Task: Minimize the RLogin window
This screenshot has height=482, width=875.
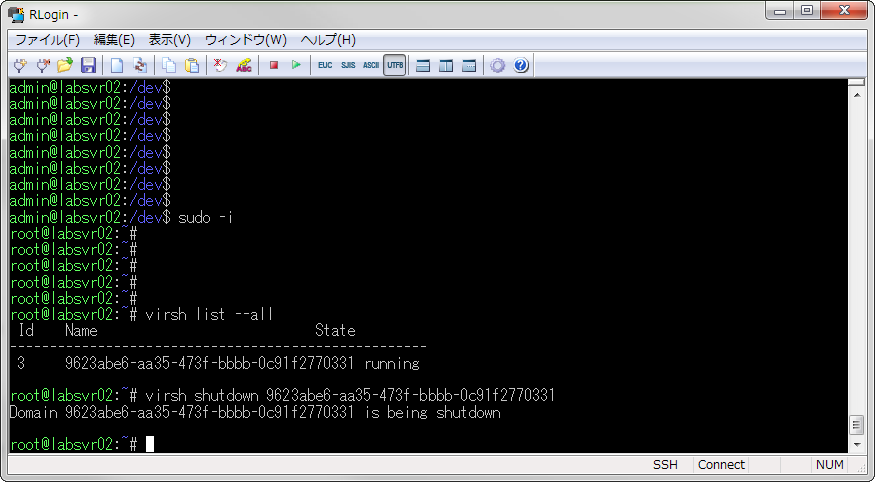Action: pos(780,11)
